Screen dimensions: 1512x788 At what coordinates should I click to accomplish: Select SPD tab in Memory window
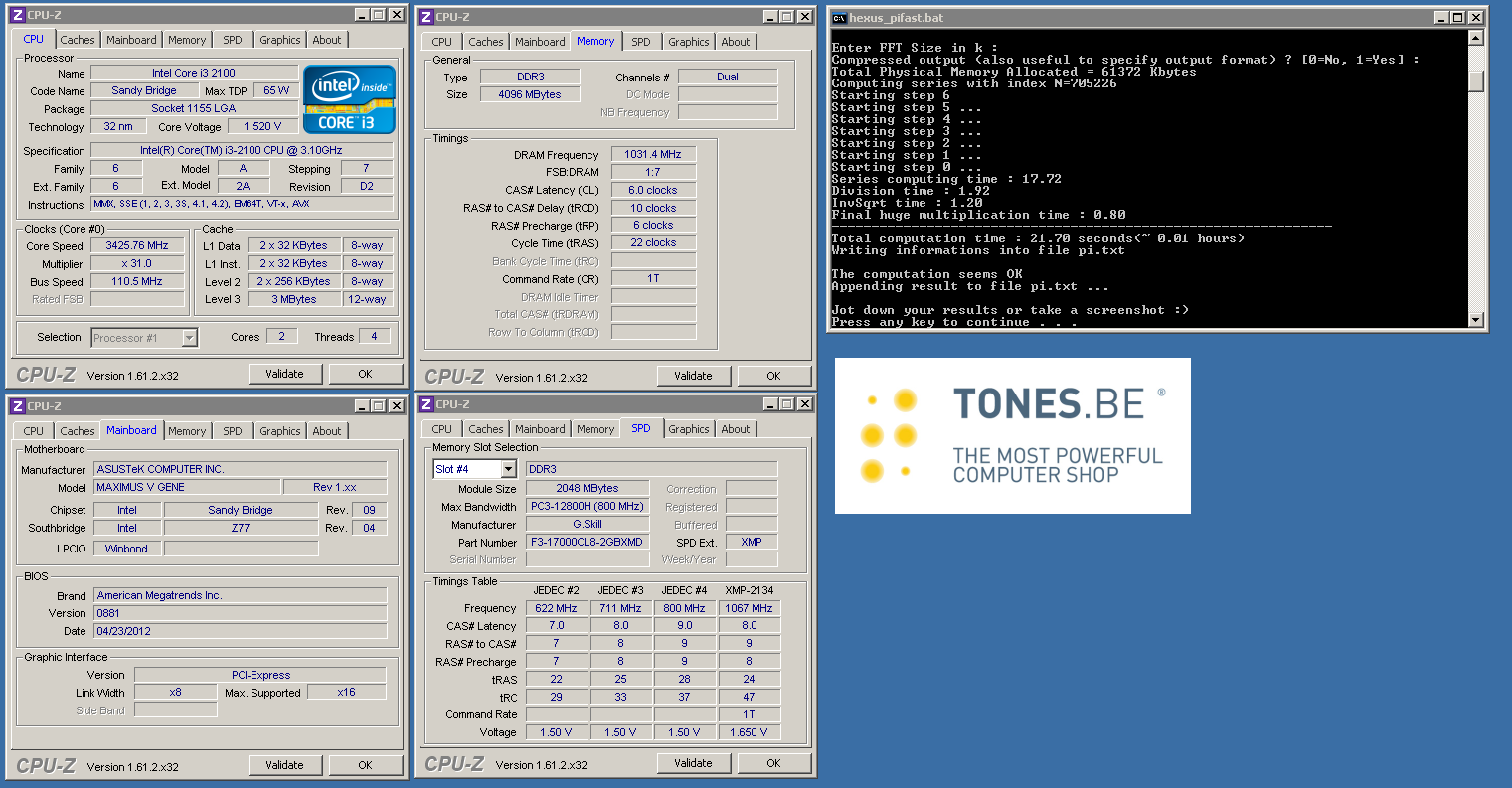tap(641, 42)
